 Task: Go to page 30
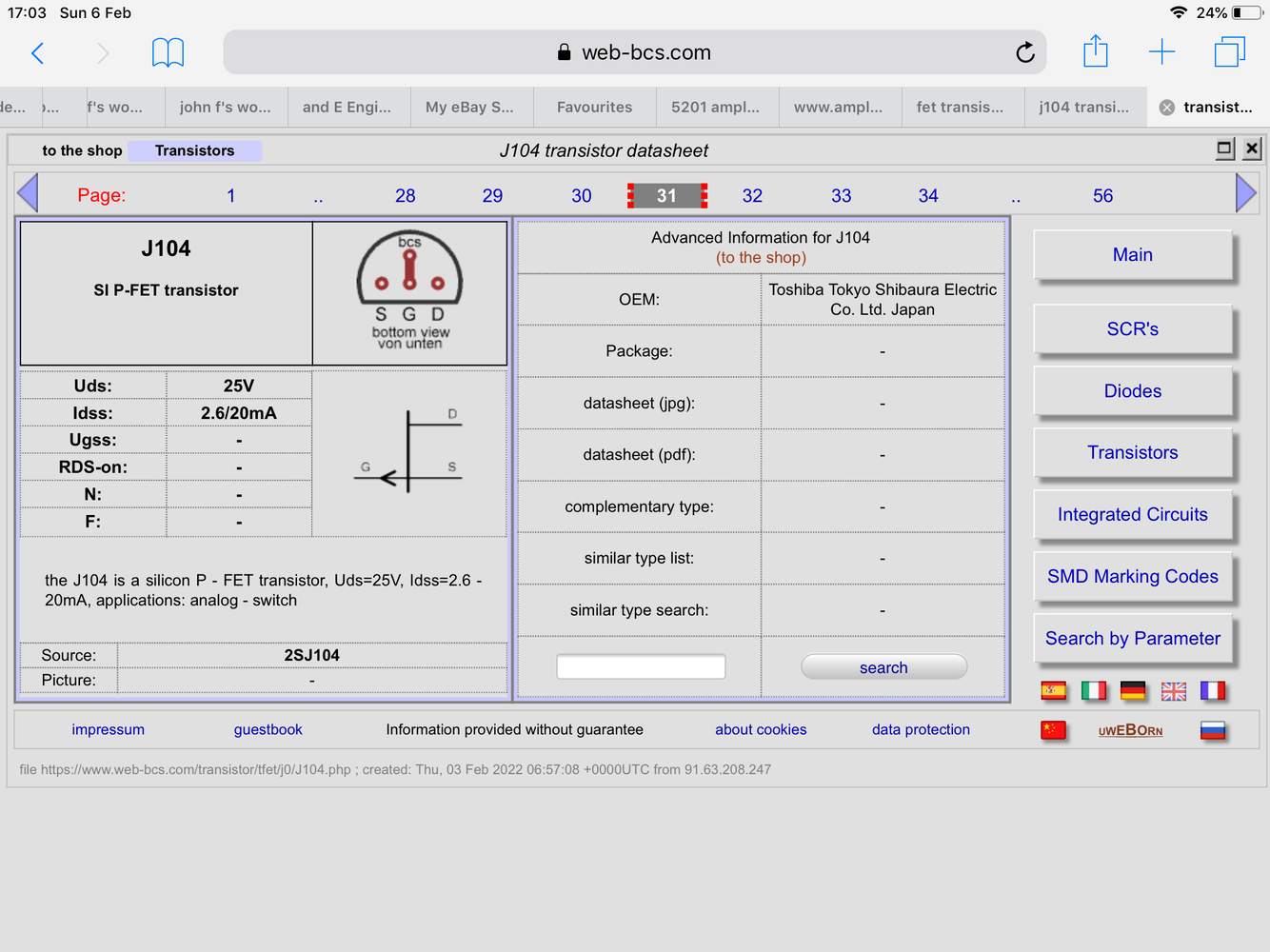[x=582, y=195]
